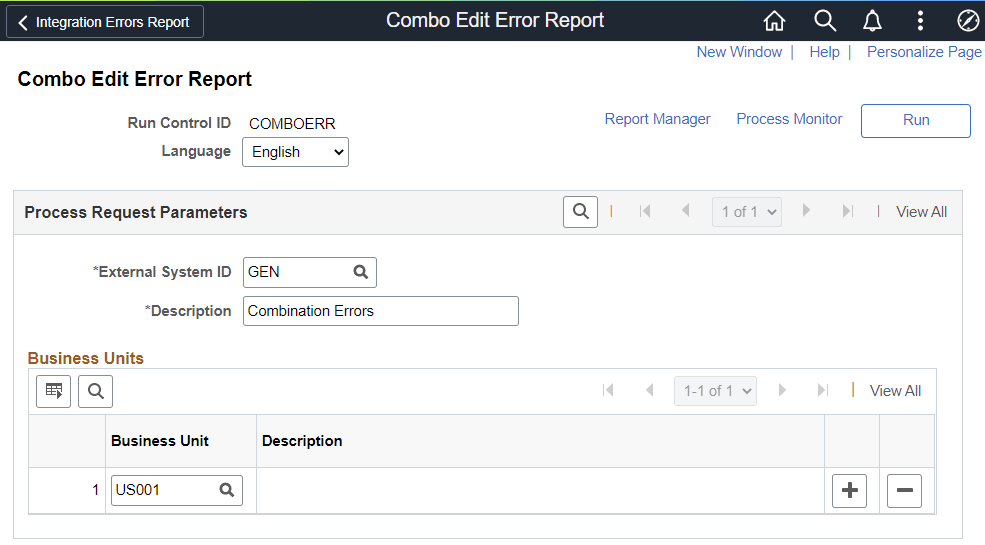Screen dimensions: 985x545
Task: Expand the 1-1 of 1 grid selector
Action: (x=716, y=391)
